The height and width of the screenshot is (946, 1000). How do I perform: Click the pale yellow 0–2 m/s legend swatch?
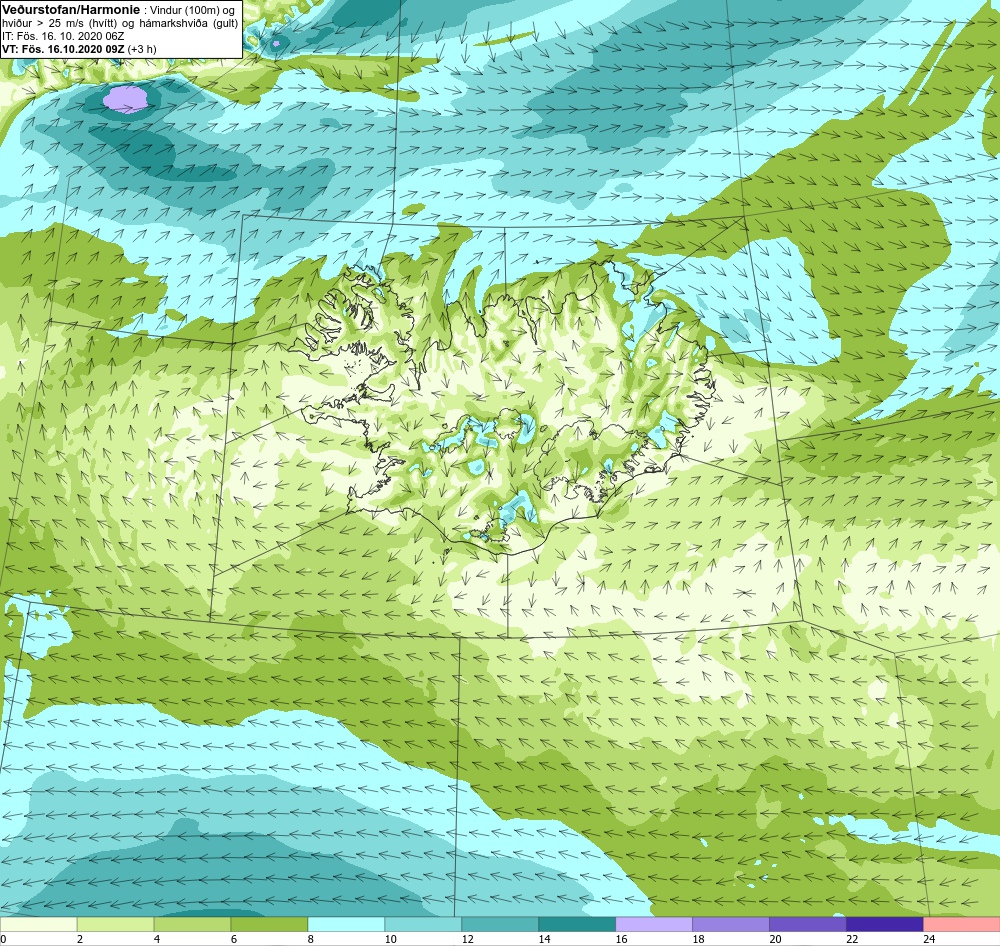(x=38, y=924)
